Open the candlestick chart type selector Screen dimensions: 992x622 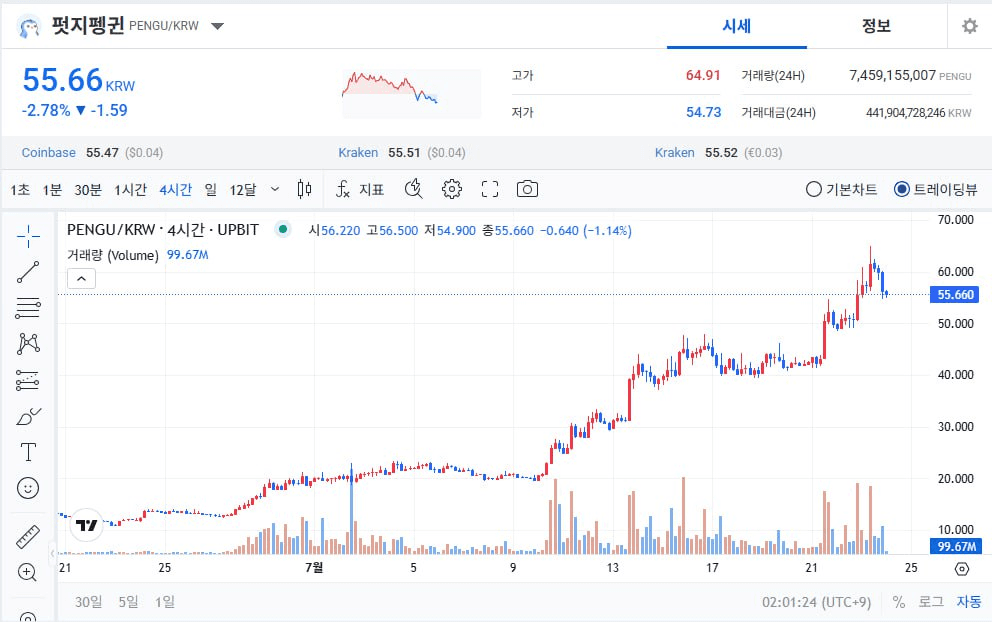[304, 189]
